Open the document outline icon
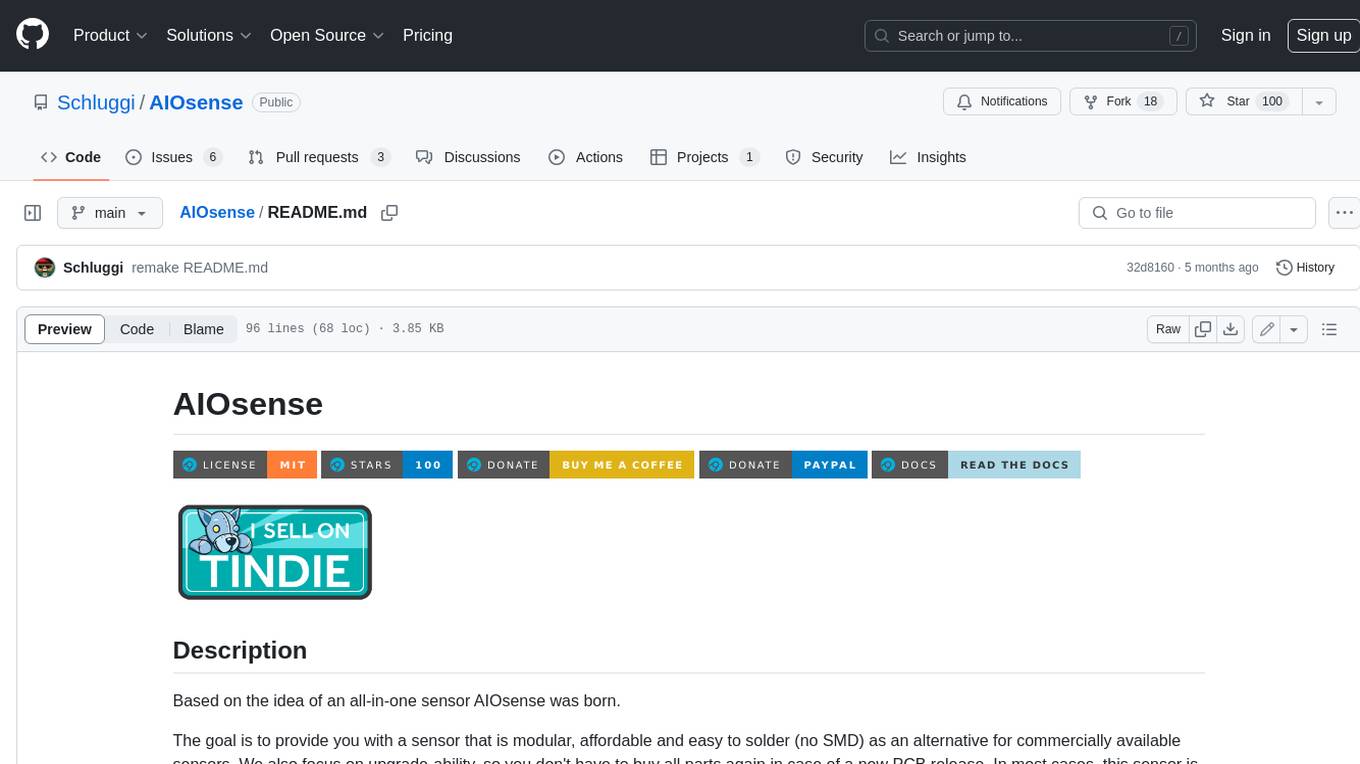 (1329, 329)
